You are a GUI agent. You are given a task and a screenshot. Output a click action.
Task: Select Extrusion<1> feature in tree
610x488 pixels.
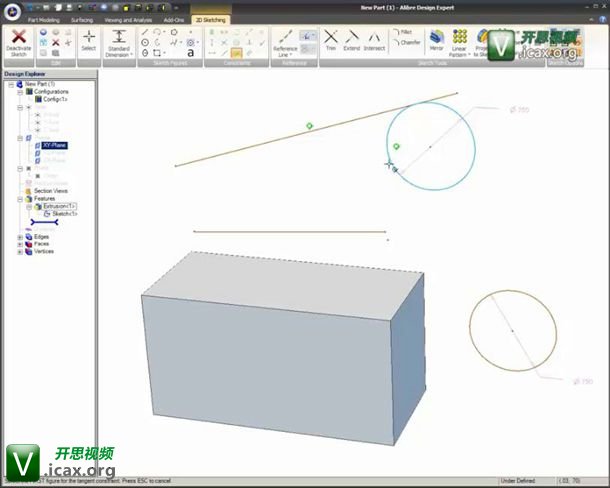[59, 206]
